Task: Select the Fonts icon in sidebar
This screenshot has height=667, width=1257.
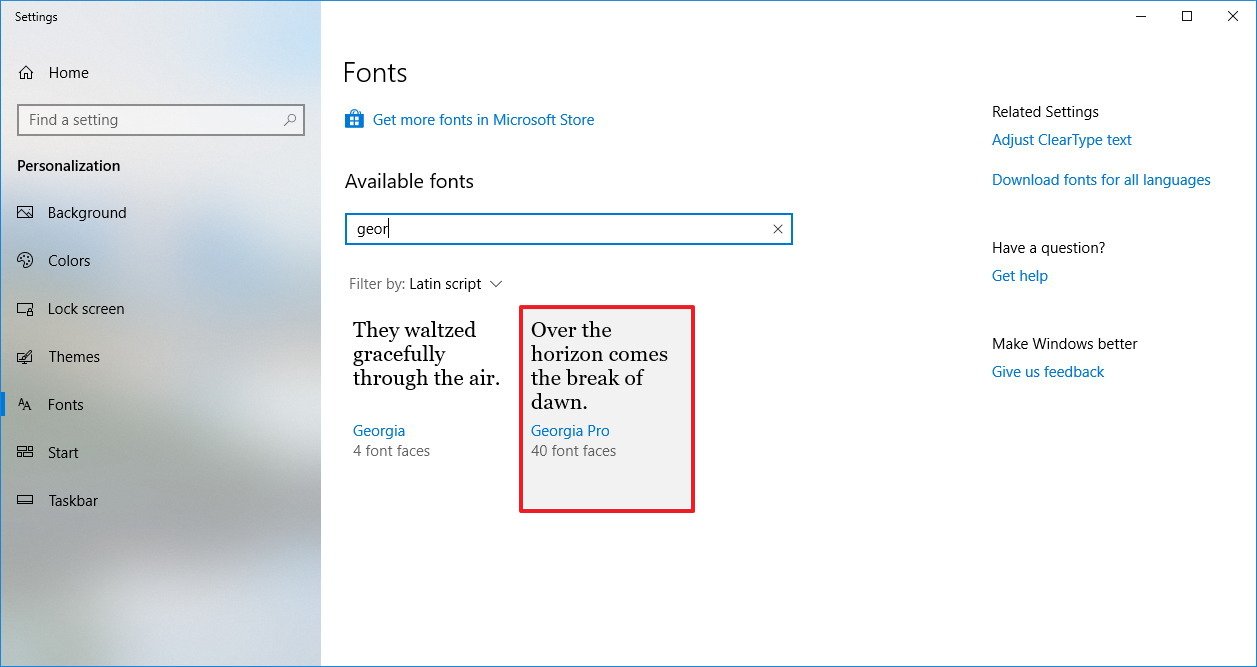Action: [26, 405]
